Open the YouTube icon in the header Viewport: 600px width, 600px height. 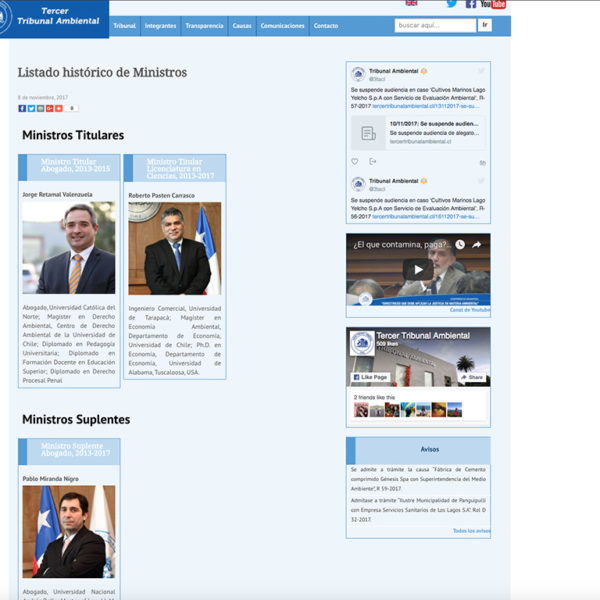click(x=492, y=4)
